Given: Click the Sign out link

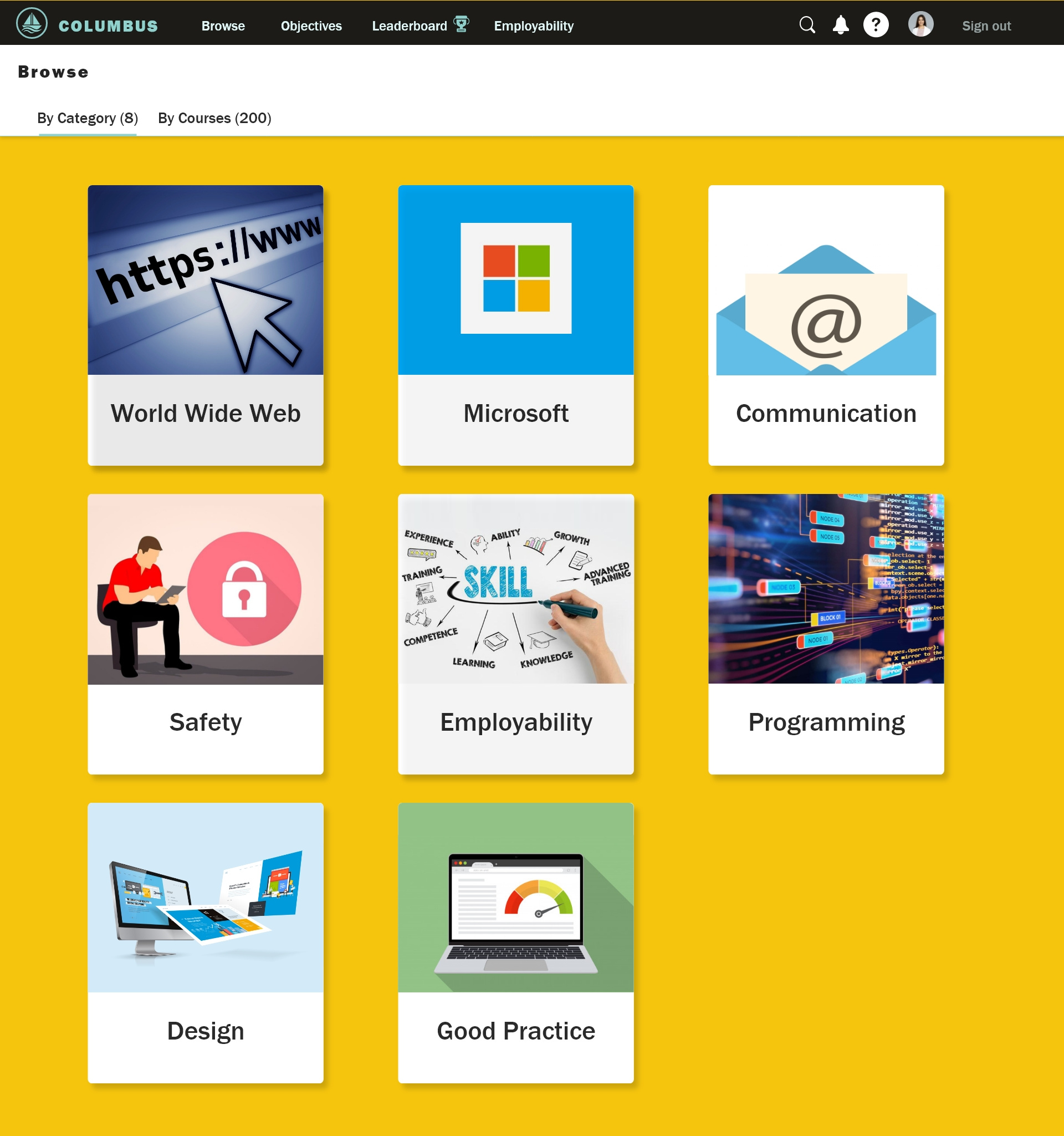Looking at the screenshot, I should click(x=986, y=26).
